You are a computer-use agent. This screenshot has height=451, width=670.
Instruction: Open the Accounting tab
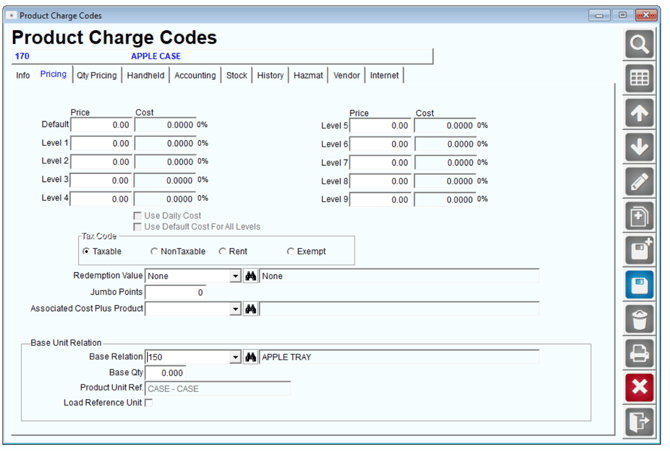tap(195, 76)
